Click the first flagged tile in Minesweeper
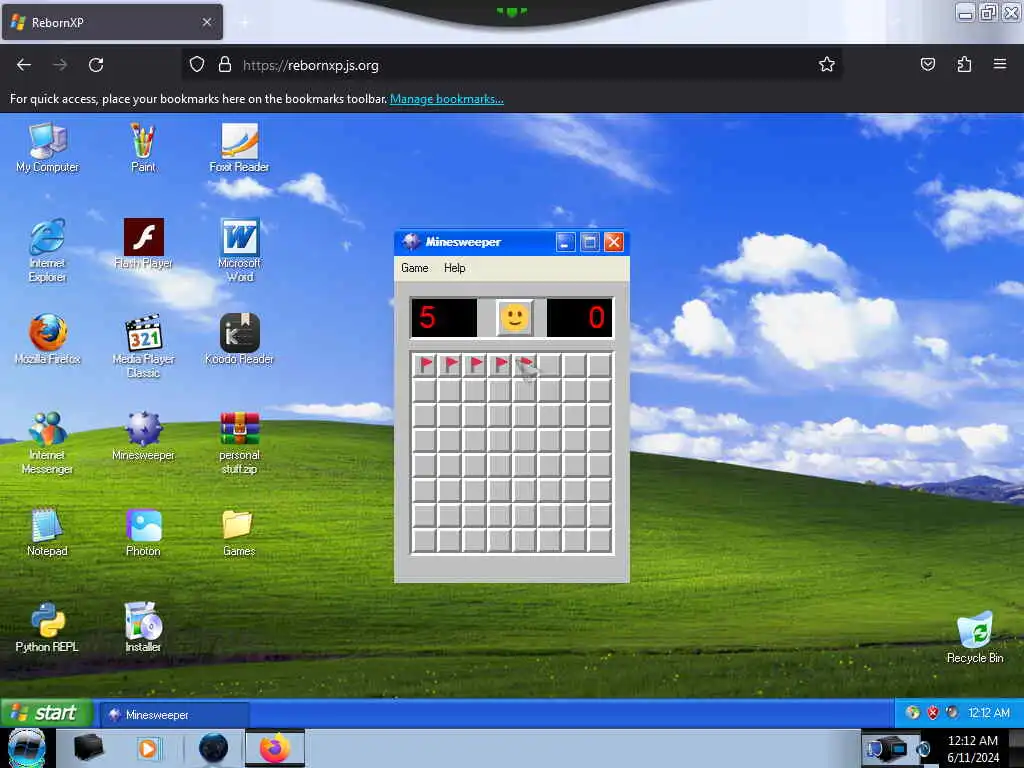 [424, 364]
